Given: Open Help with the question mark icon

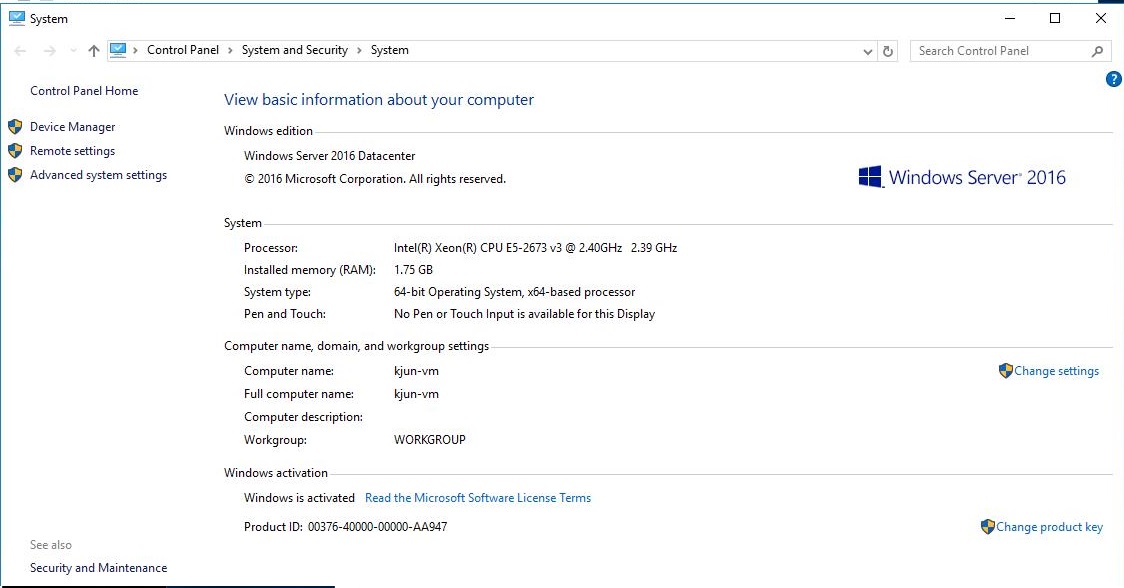Looking at the screenshot, I should tap(1114, 79).
